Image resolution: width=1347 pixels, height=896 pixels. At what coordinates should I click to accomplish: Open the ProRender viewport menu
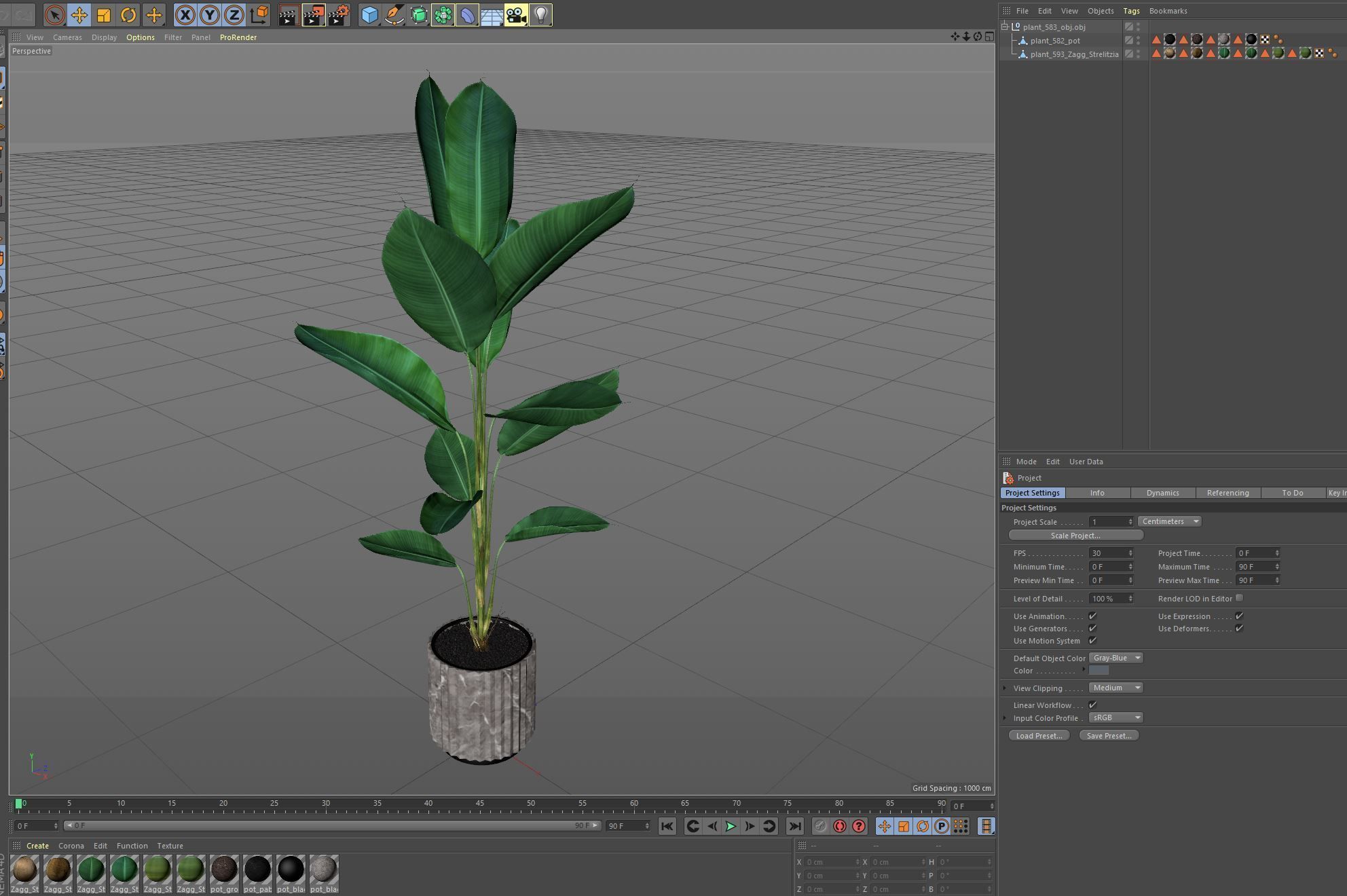click(238, 37)
